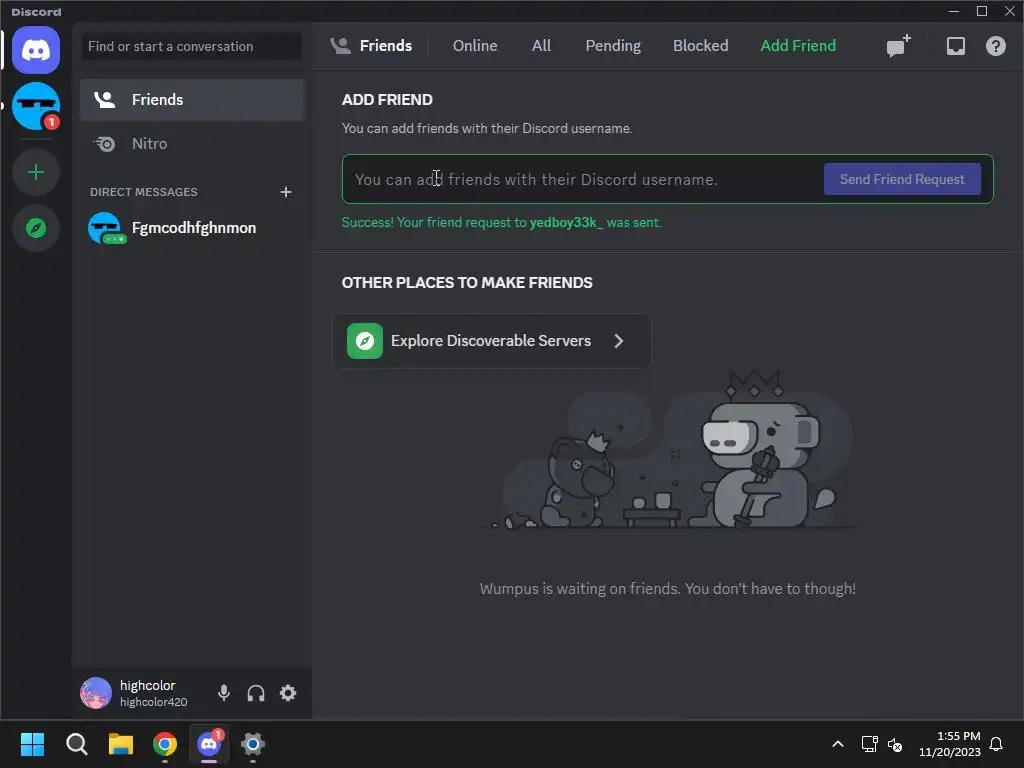Open Google Chrome from the taskbar

(x=165, y=744)
